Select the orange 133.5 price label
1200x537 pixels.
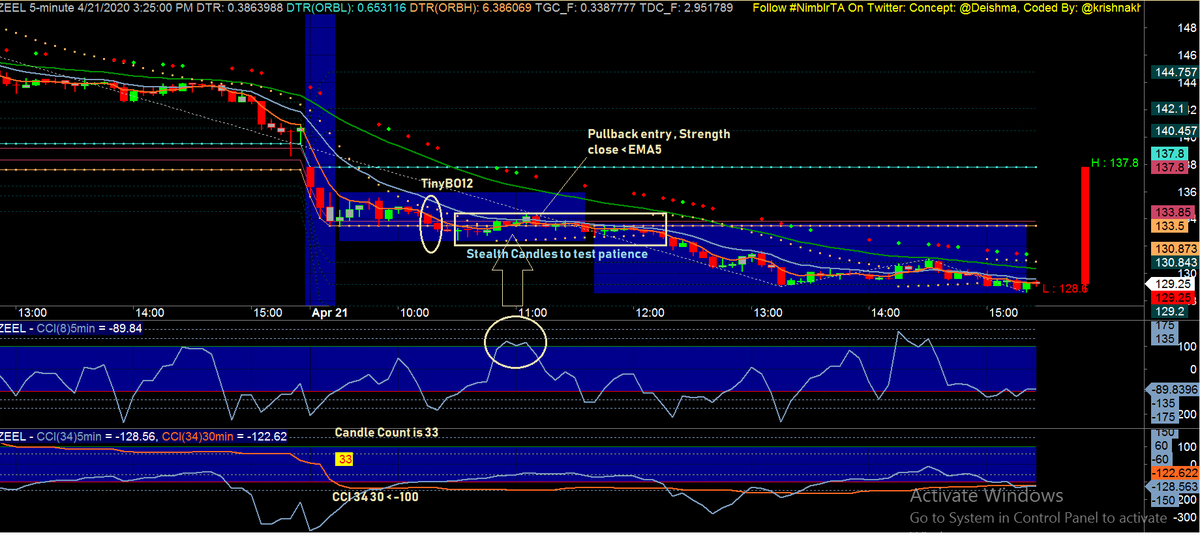1169,226
